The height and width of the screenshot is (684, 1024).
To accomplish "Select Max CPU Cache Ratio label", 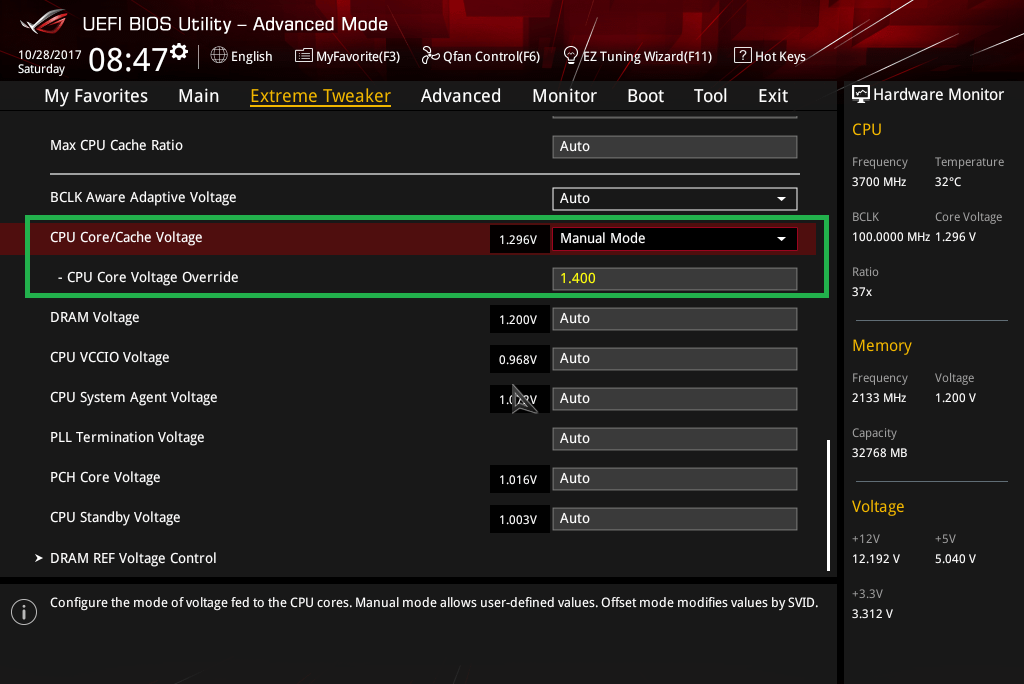I will (116, 145).
